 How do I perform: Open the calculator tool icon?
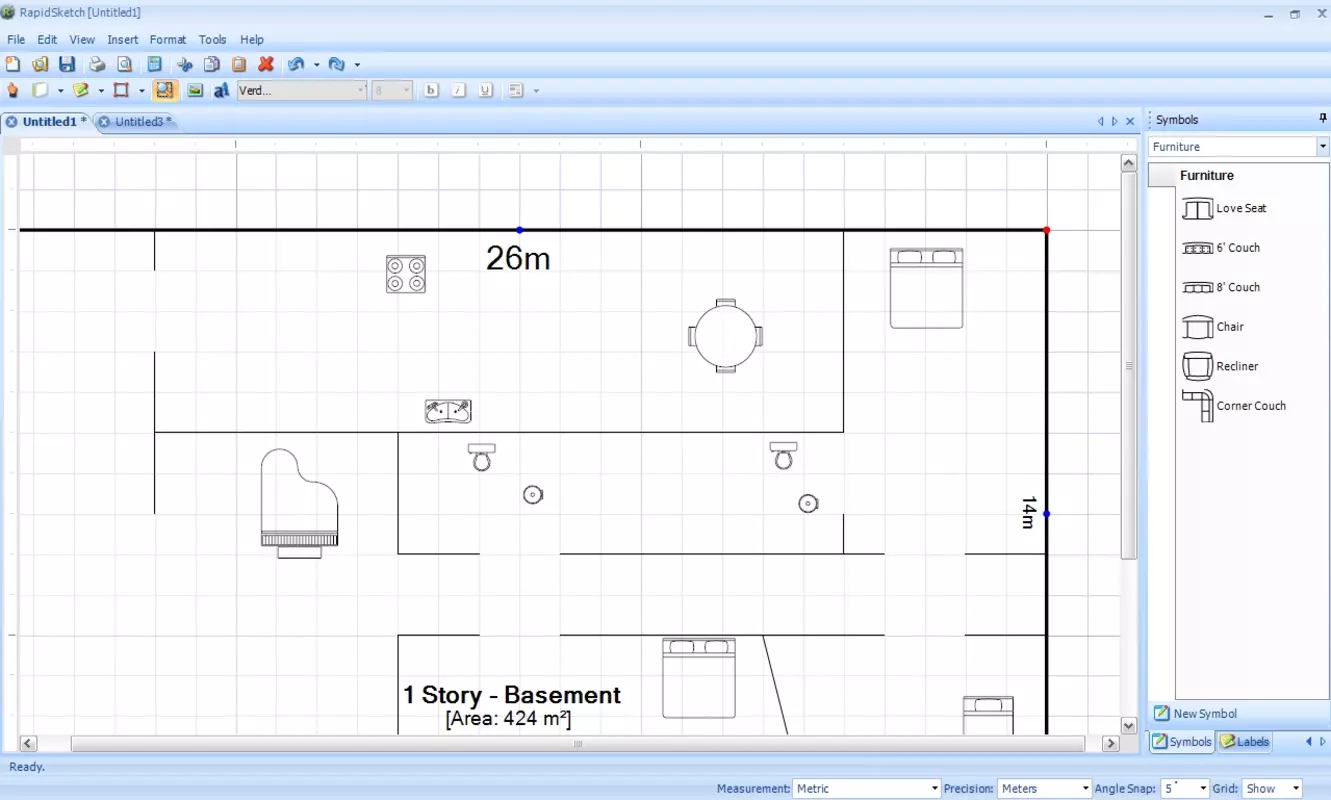point(154,64)
